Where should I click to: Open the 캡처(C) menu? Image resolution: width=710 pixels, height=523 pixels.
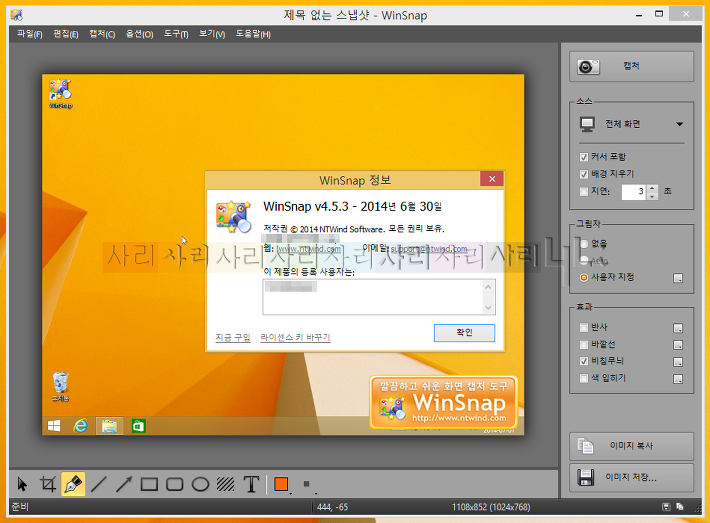click(102, 34)
